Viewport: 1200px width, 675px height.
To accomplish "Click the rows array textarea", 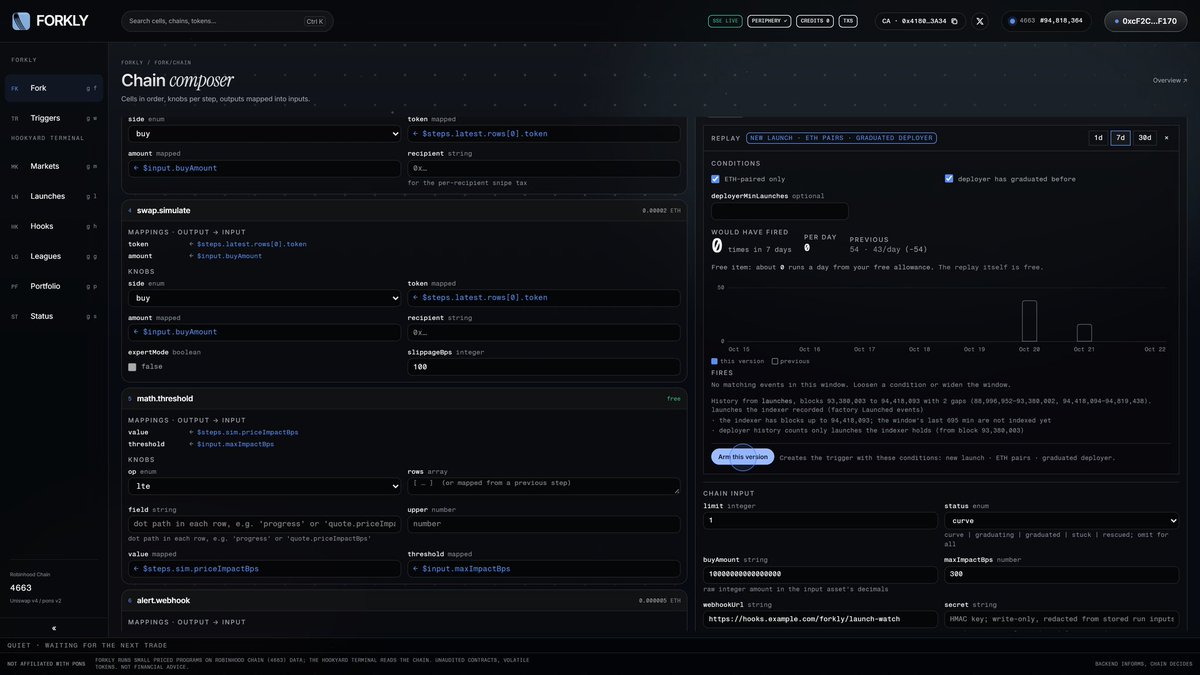I will 543,486.
